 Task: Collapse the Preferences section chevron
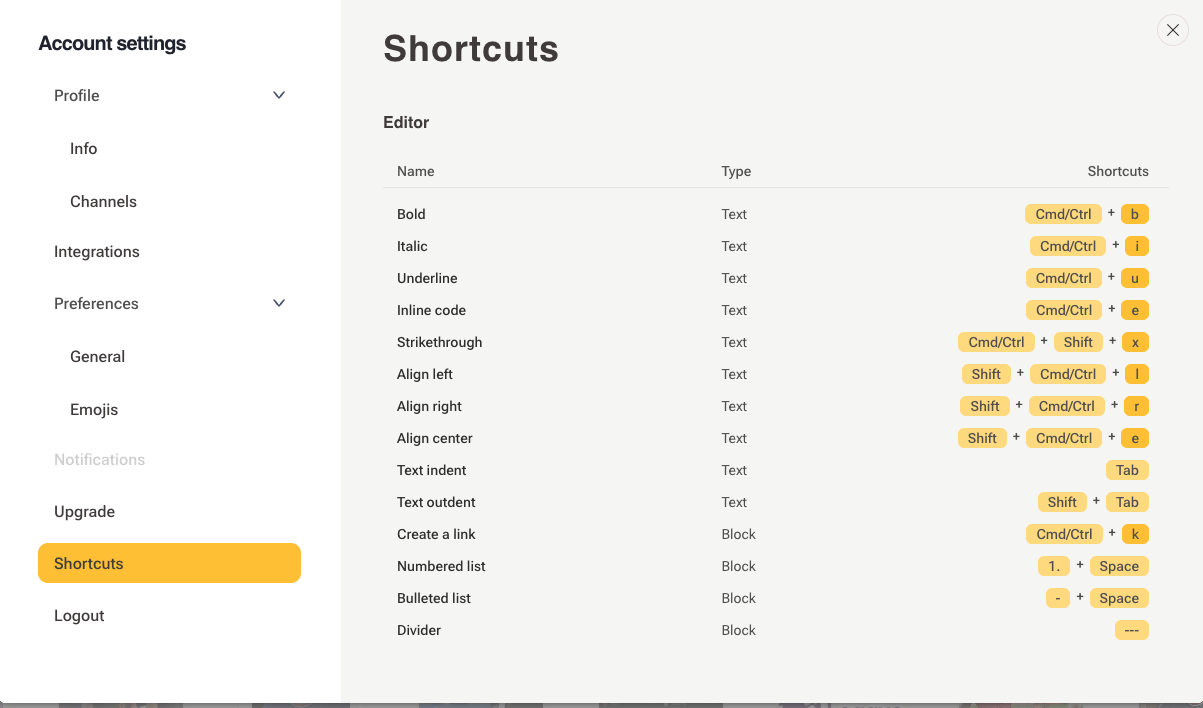(279, 303)
